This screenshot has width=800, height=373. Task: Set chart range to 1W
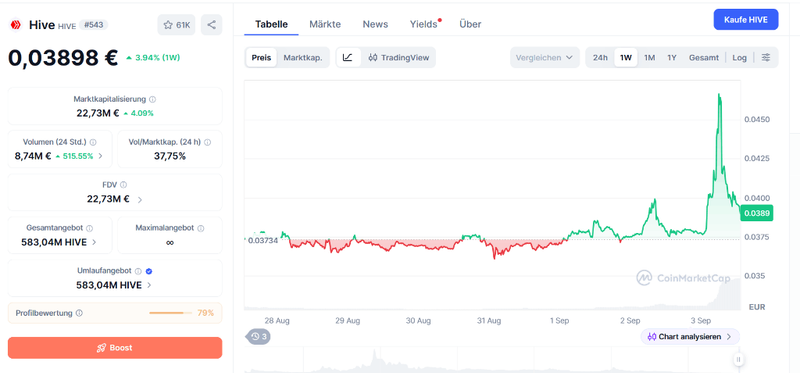626,58
